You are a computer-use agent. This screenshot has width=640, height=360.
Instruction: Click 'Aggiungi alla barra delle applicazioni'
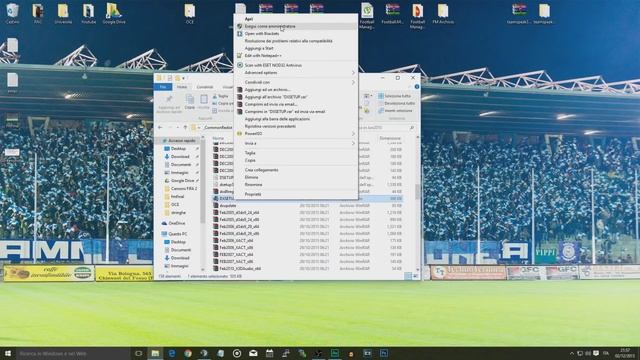coord(277,119)
